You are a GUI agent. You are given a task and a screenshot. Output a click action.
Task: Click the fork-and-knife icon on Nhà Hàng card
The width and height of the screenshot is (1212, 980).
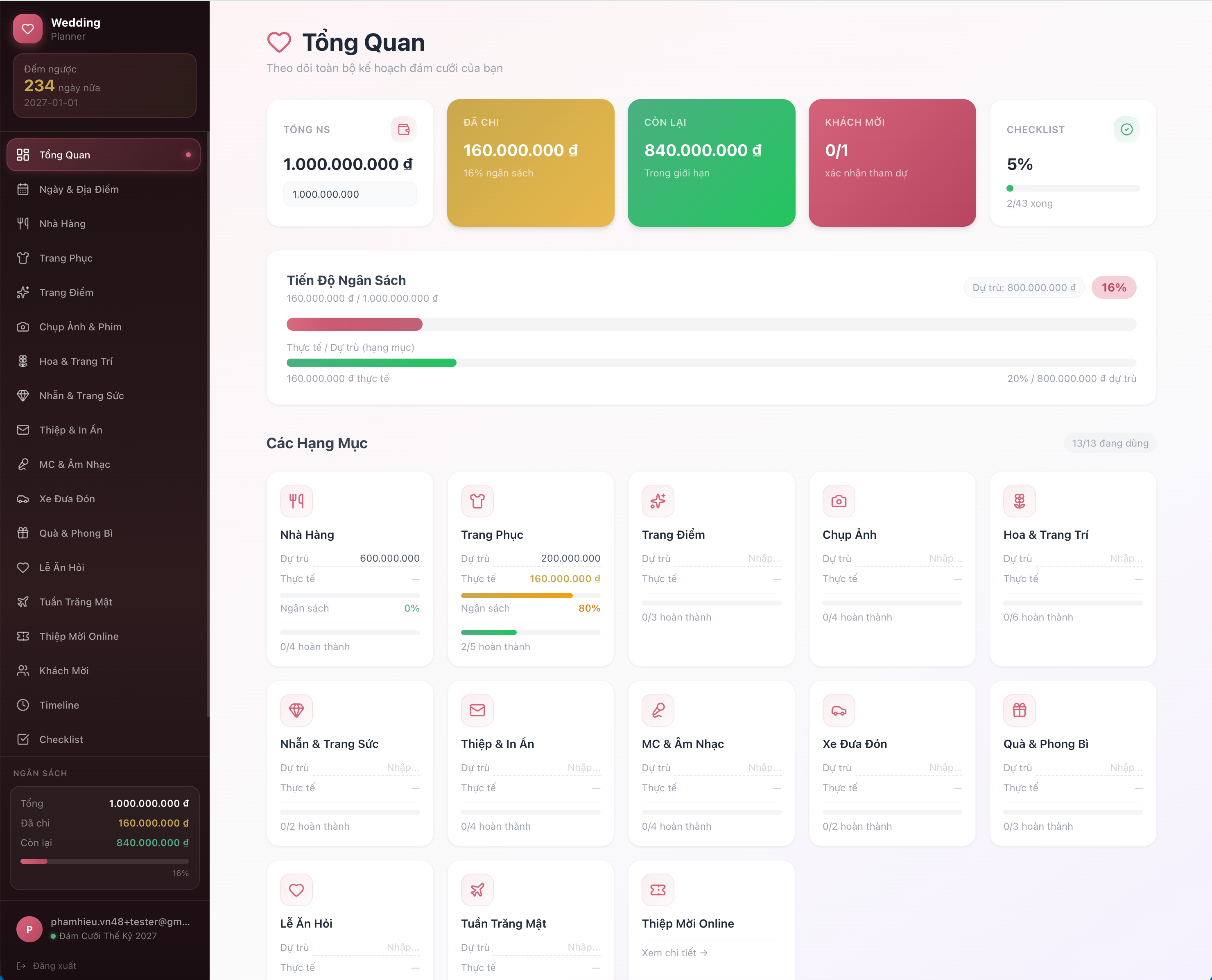296,501
